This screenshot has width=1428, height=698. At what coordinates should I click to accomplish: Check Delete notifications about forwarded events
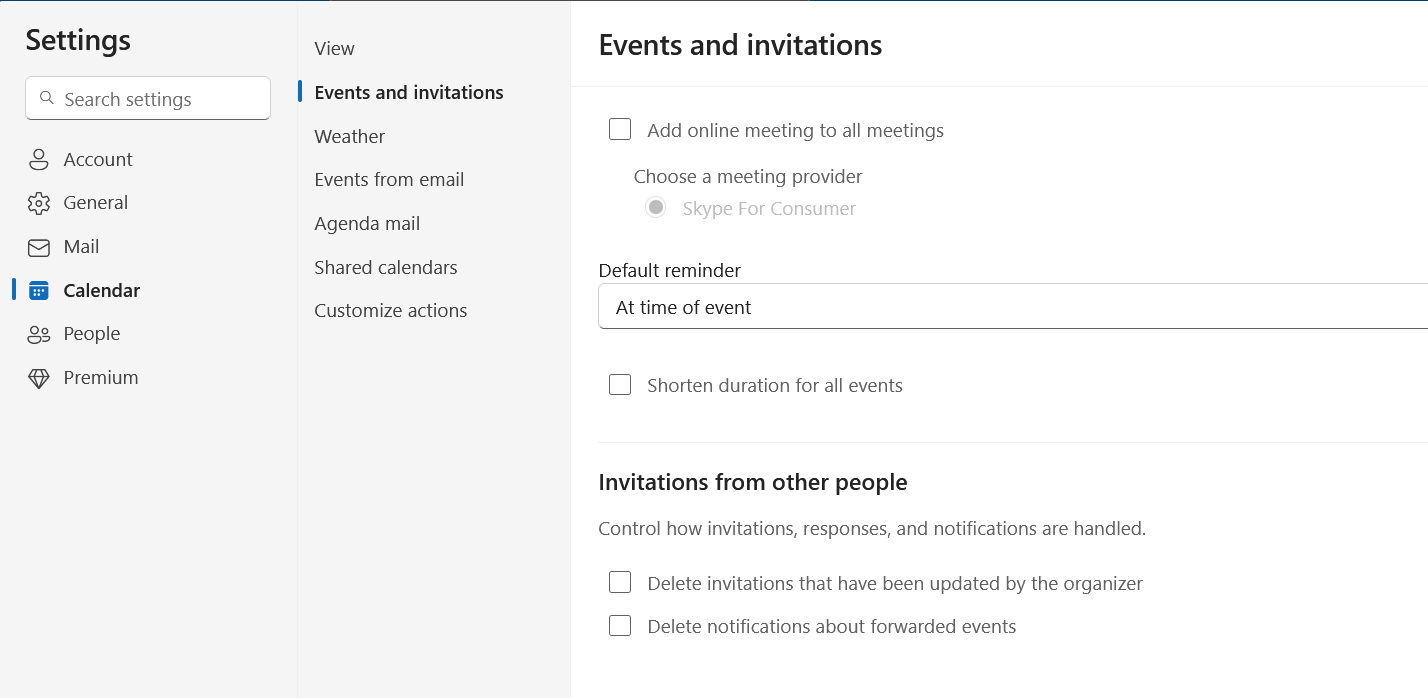pyautogui.click(x=620, y=626)
